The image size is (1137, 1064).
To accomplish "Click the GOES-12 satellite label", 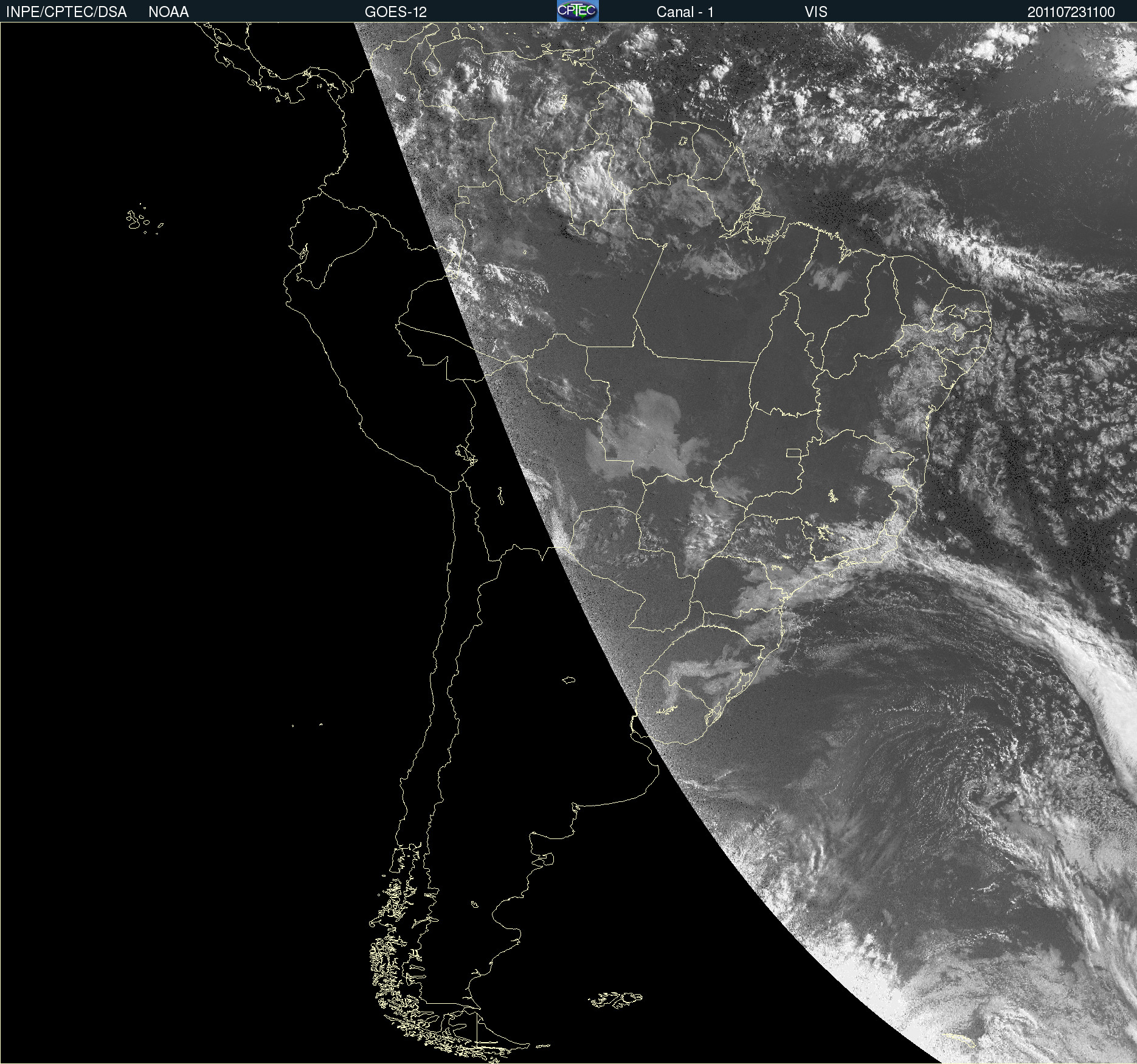I will [x=396, y=12].
